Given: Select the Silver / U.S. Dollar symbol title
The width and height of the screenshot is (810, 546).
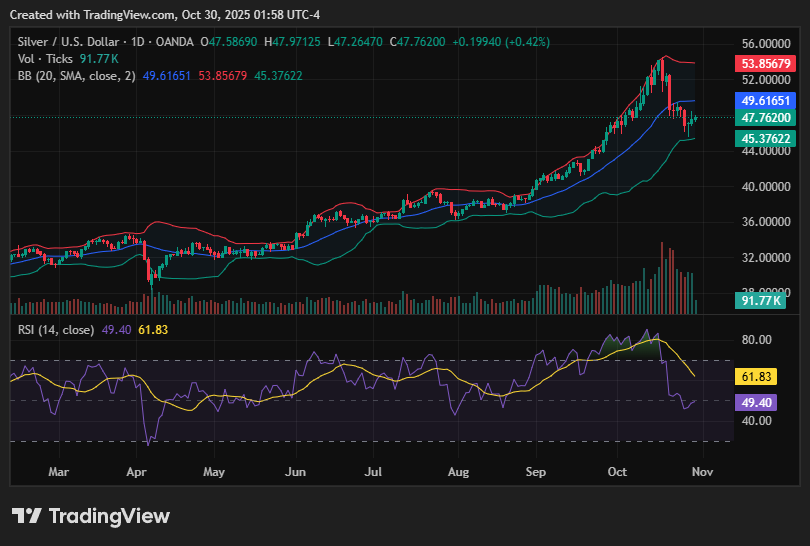Looking at the screenshot, I should [x=67, y=42].
